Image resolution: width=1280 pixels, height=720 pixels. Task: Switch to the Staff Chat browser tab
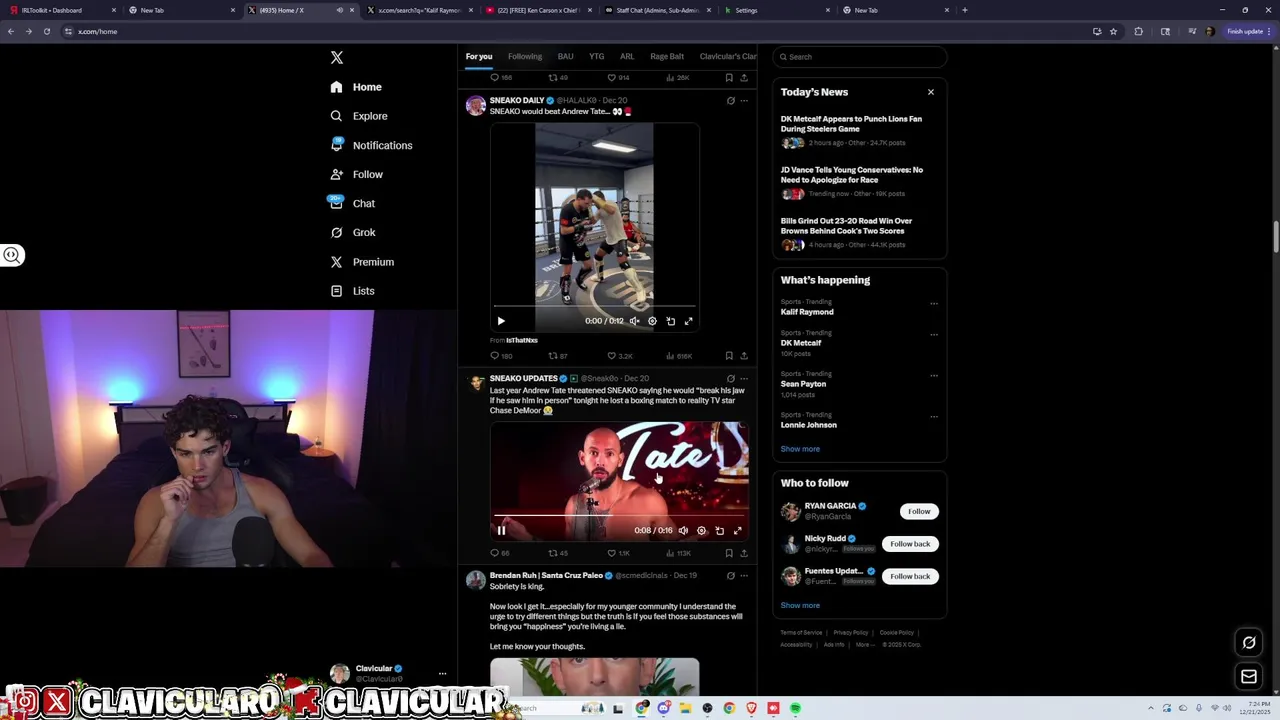658,10
